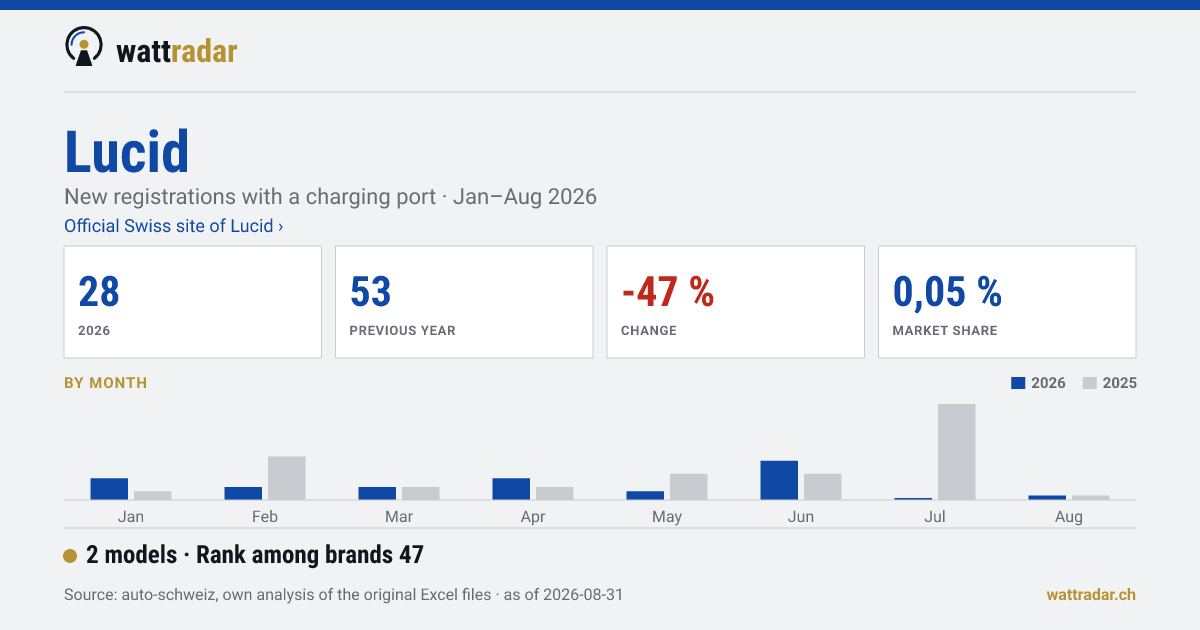Click the blue 2026 bar for Apr

coord(511,489)
